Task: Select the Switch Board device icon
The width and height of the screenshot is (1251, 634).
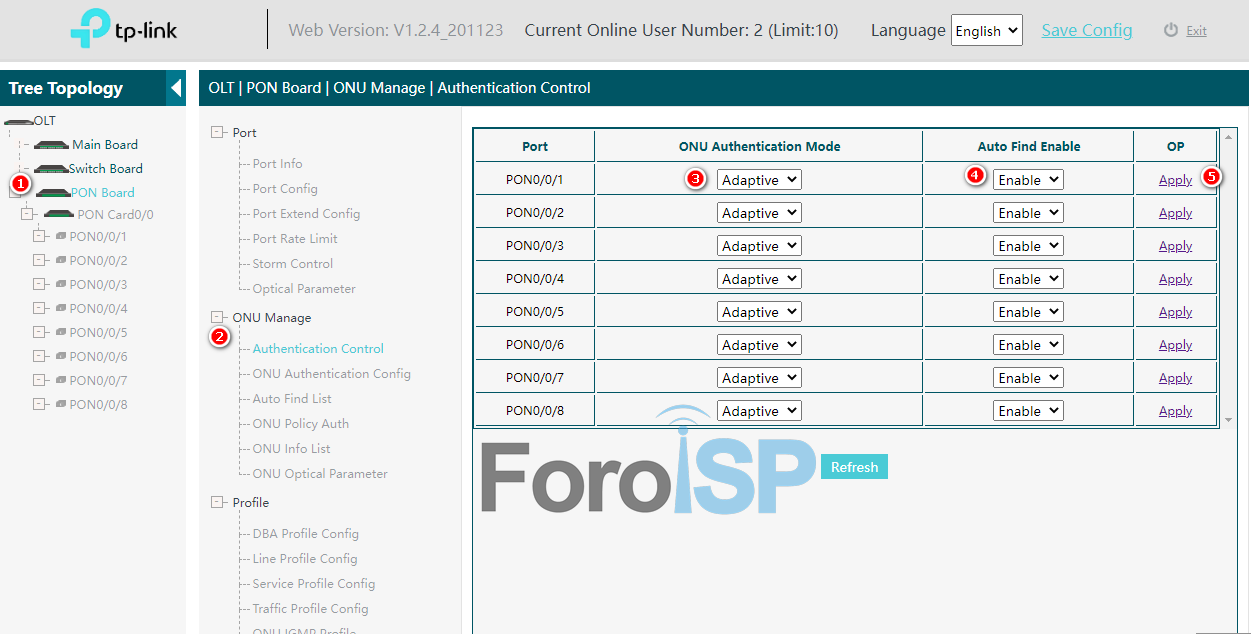Action: [x=51, y=169]
